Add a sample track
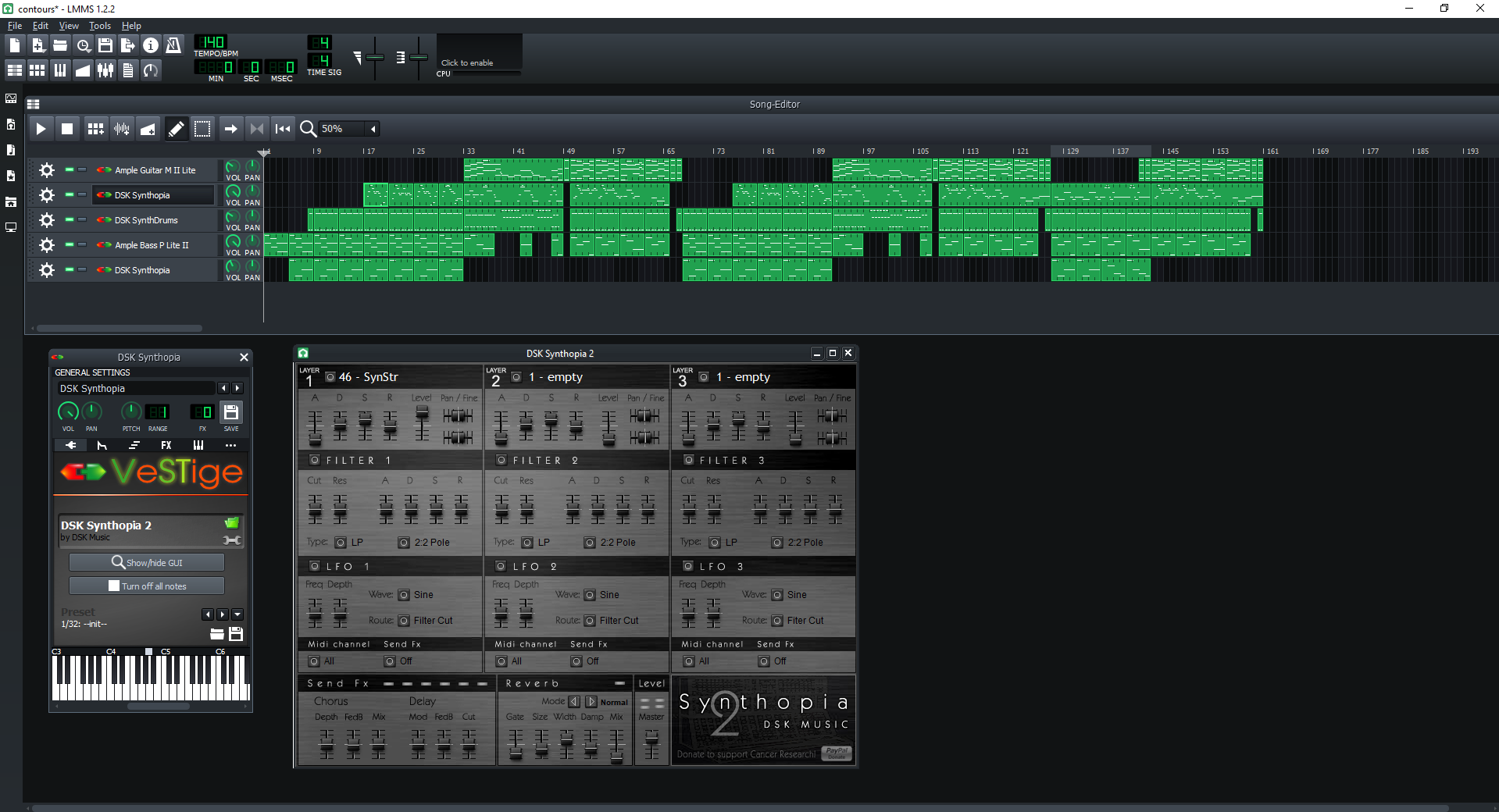Screen dimensions: 1499x812 (122, 129)
